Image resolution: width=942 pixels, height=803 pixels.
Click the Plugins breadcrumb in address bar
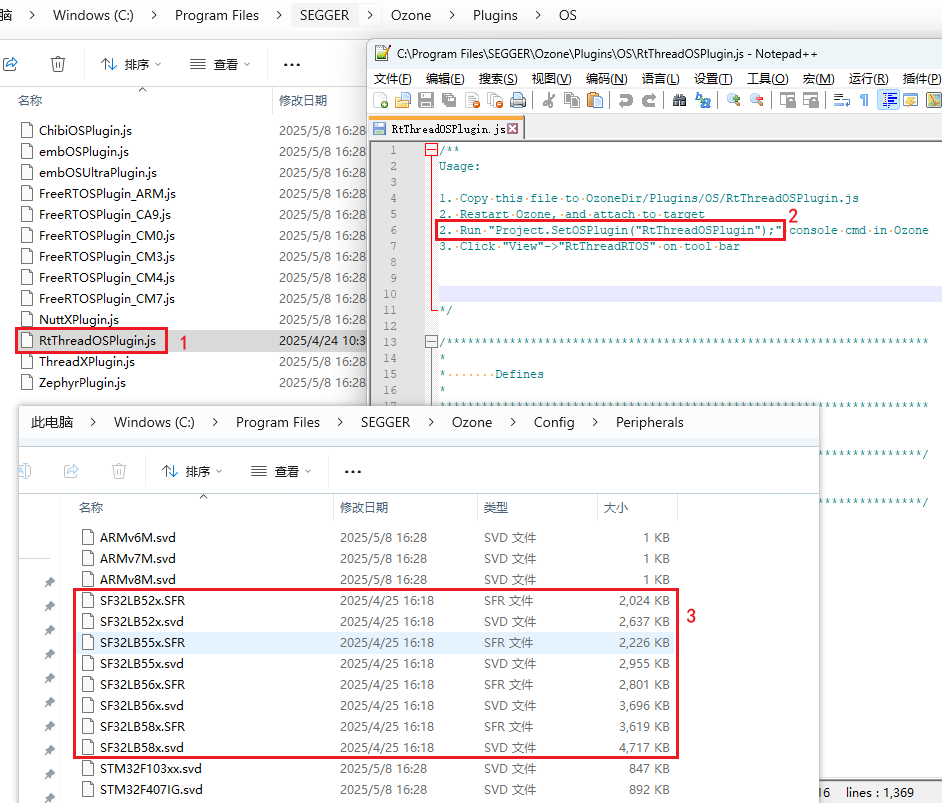(495, 15)
